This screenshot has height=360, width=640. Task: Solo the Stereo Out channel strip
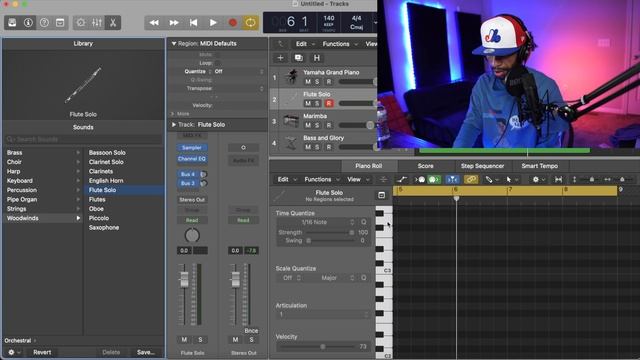tap(251, 340)
